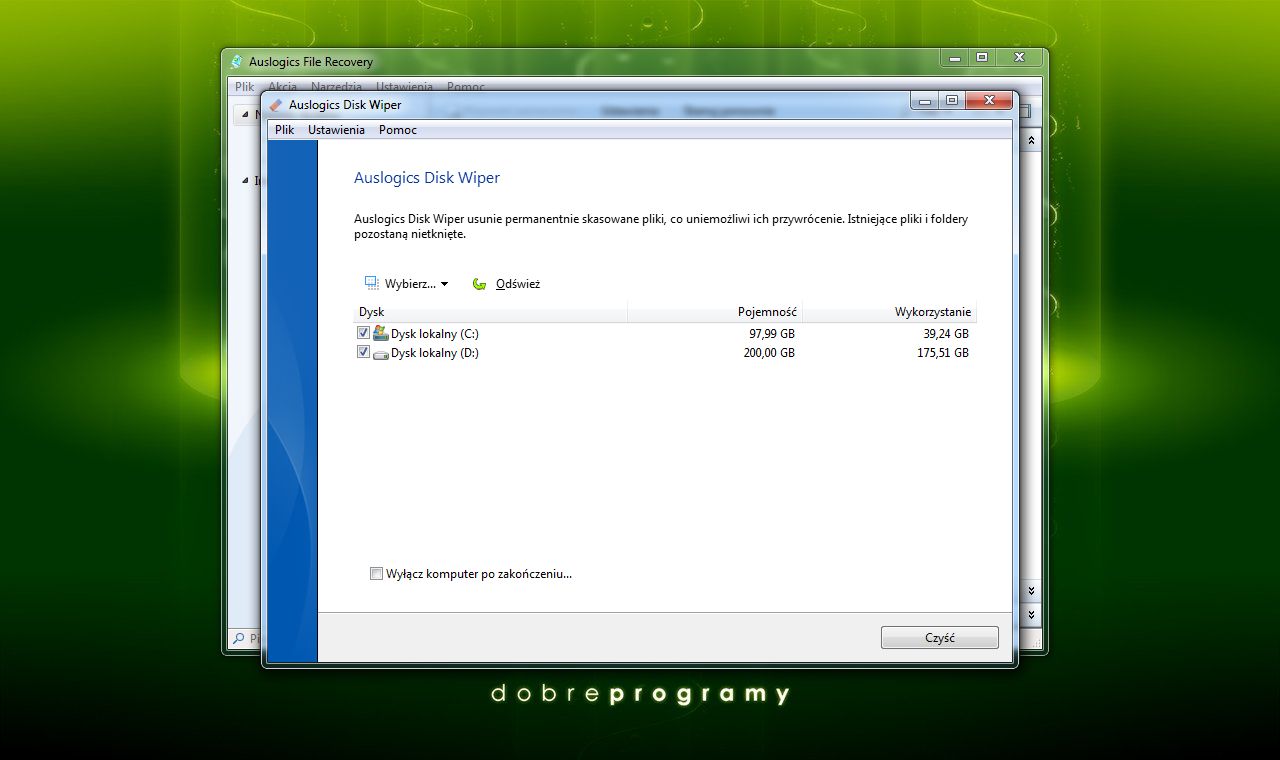Click the drive icon of Dysk lokalny (C:)
1280x760 pixels.
tap(380, 333)
